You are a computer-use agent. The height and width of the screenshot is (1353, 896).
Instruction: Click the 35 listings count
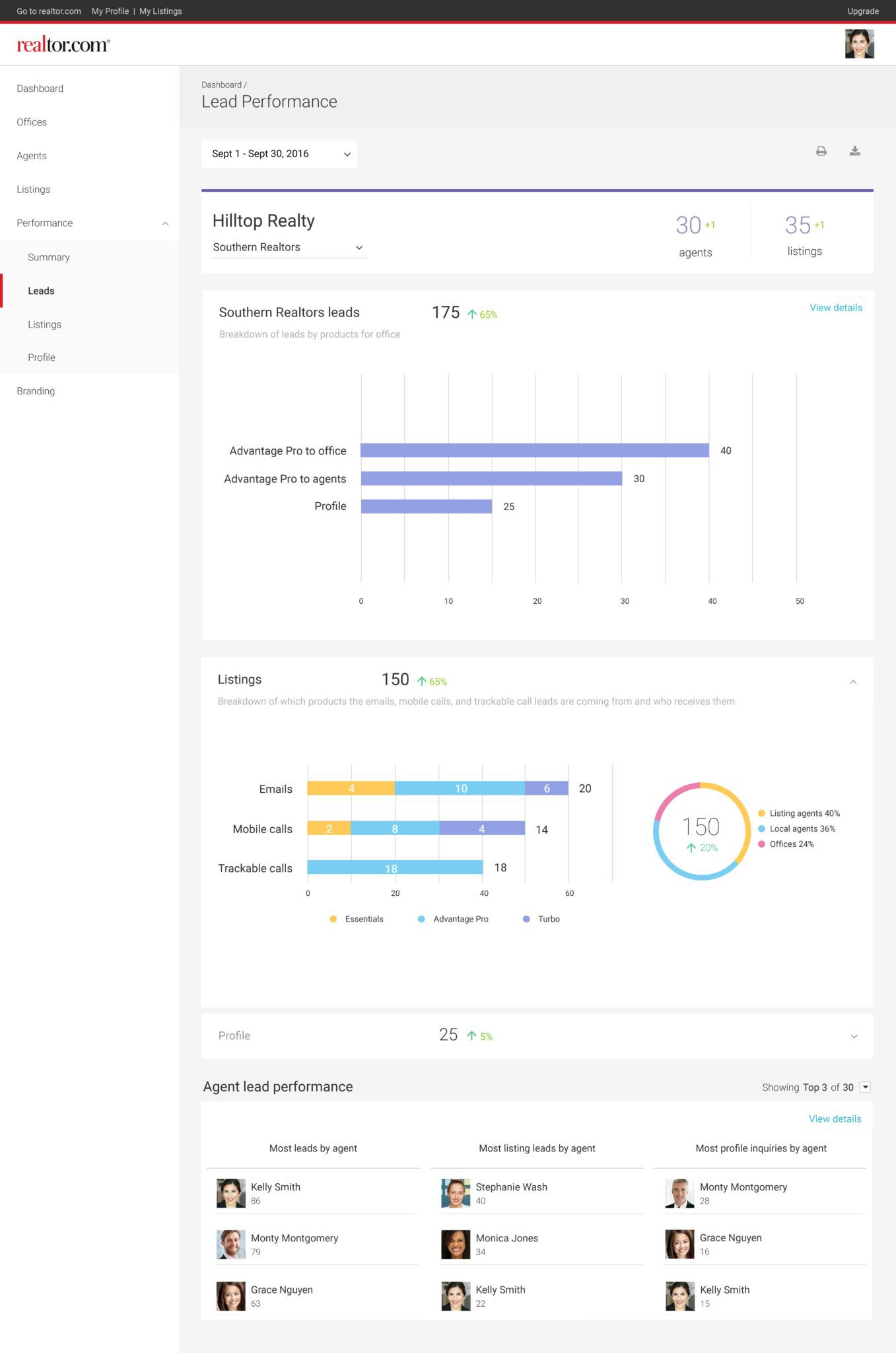pos(798,225)
